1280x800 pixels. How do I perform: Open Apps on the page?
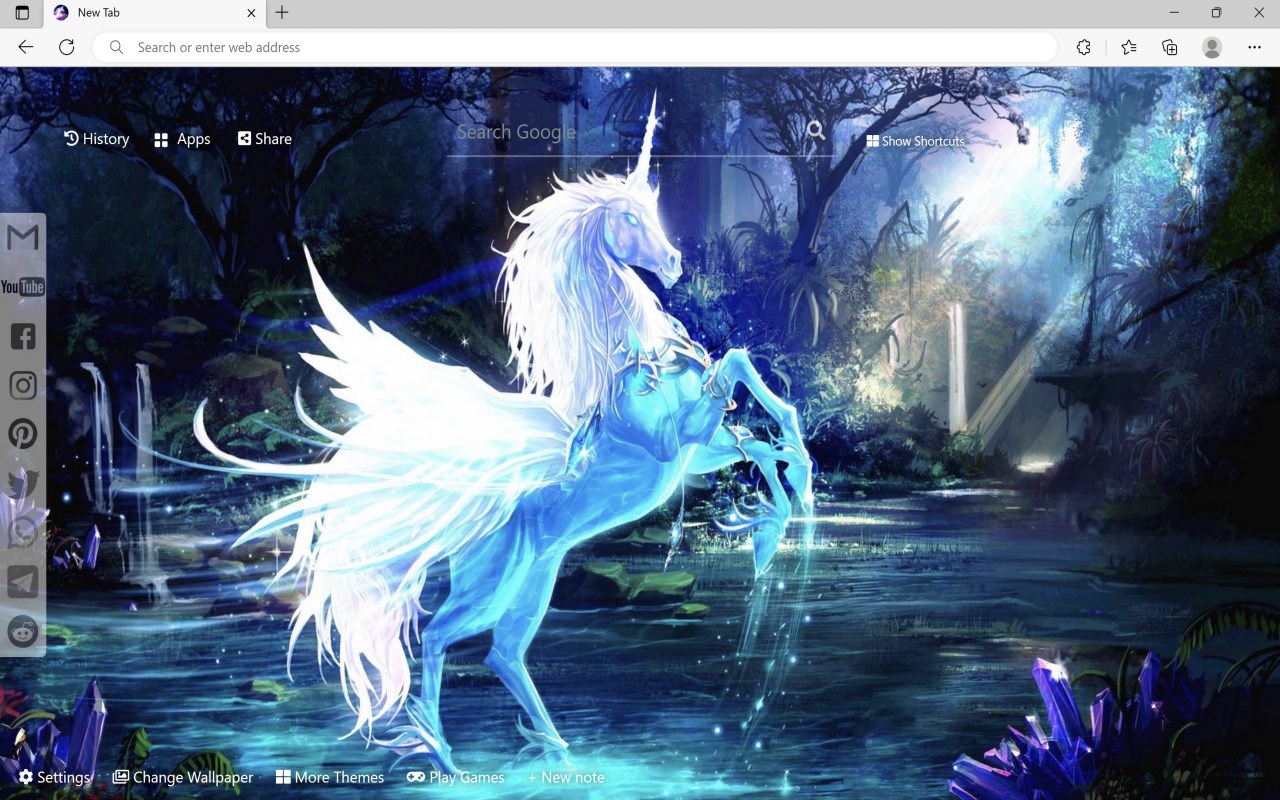coord(182,139)
